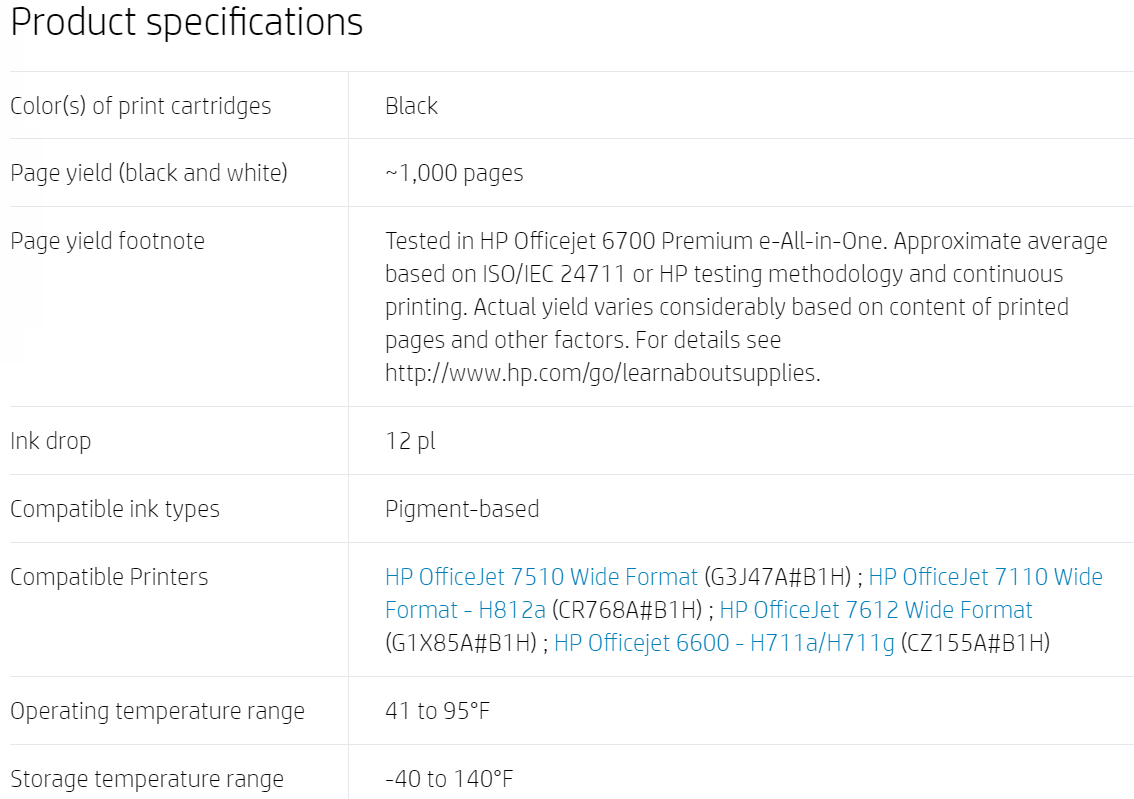Click the learnaboutsupplies URL text
Viewport: 1134px width, 799px height.
pos(602,373)
